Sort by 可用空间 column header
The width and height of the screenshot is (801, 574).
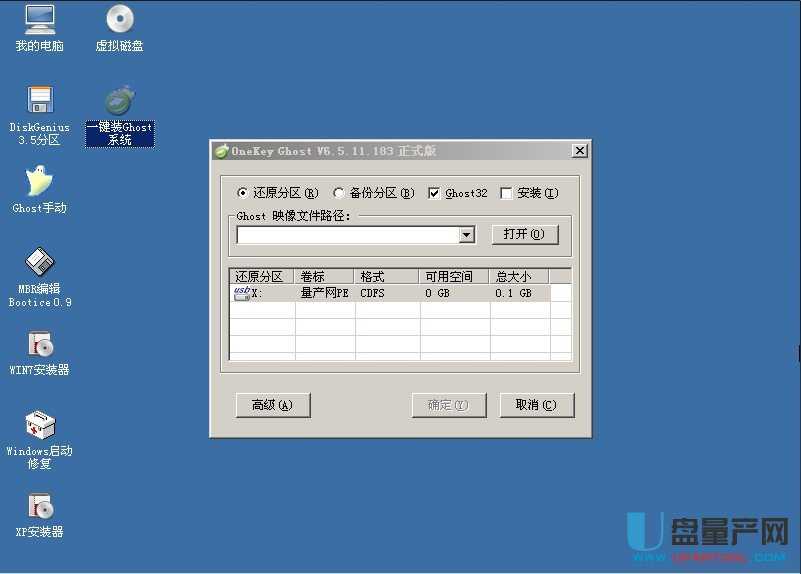pos(453,276)
